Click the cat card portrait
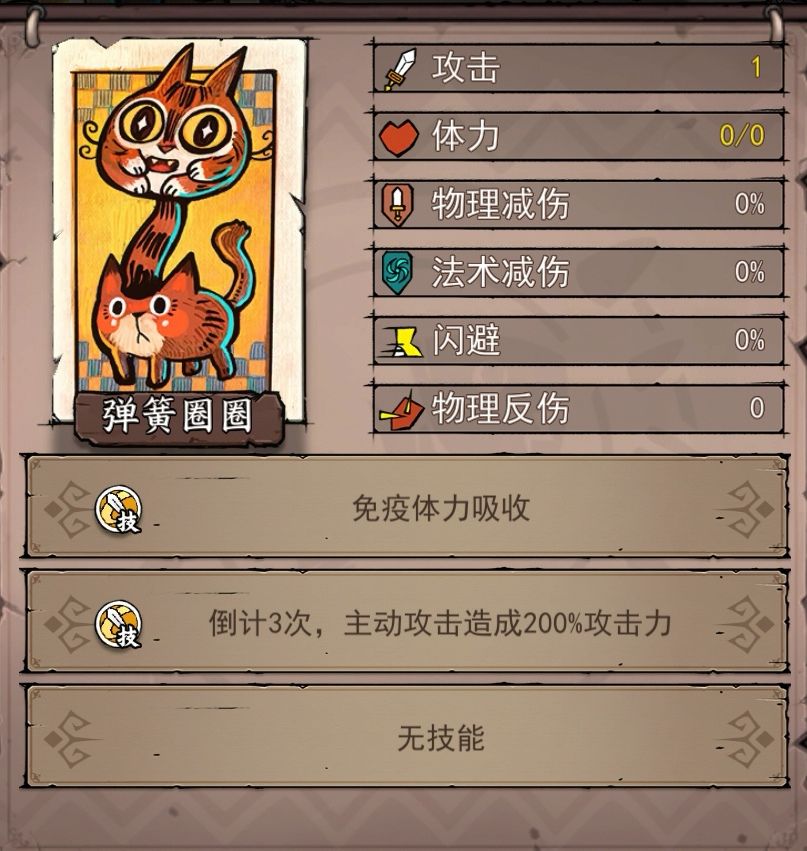 (x=177, y=228)
